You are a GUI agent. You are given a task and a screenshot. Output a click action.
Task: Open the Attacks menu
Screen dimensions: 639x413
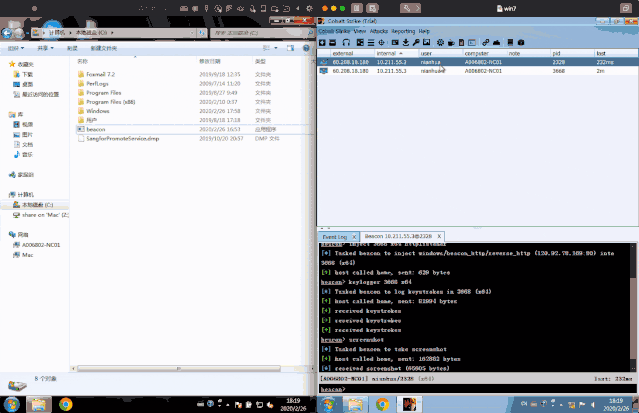379,31
